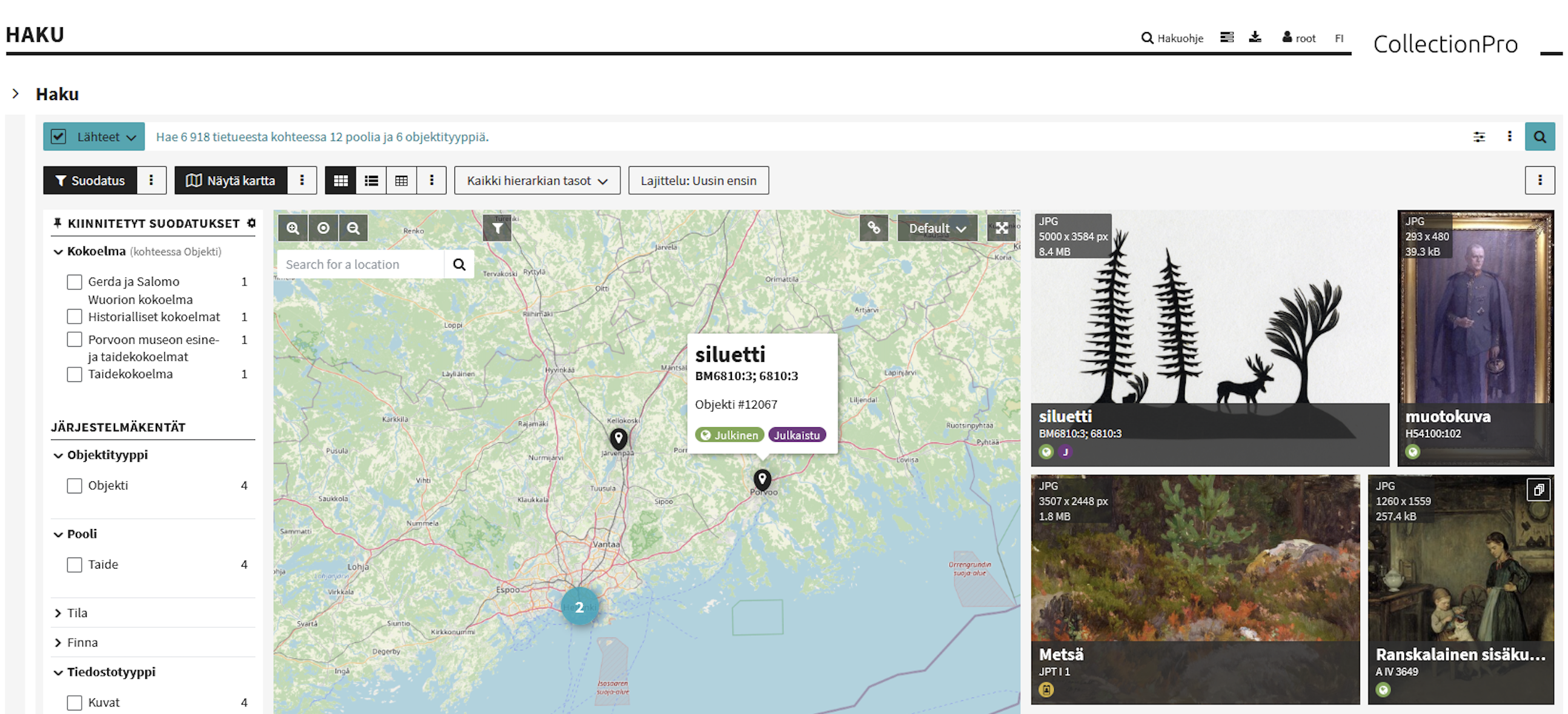This screenshot has width=1568, height=714.
Task: Click the cluster marker showing 2
Action: [x=579, y=606]
